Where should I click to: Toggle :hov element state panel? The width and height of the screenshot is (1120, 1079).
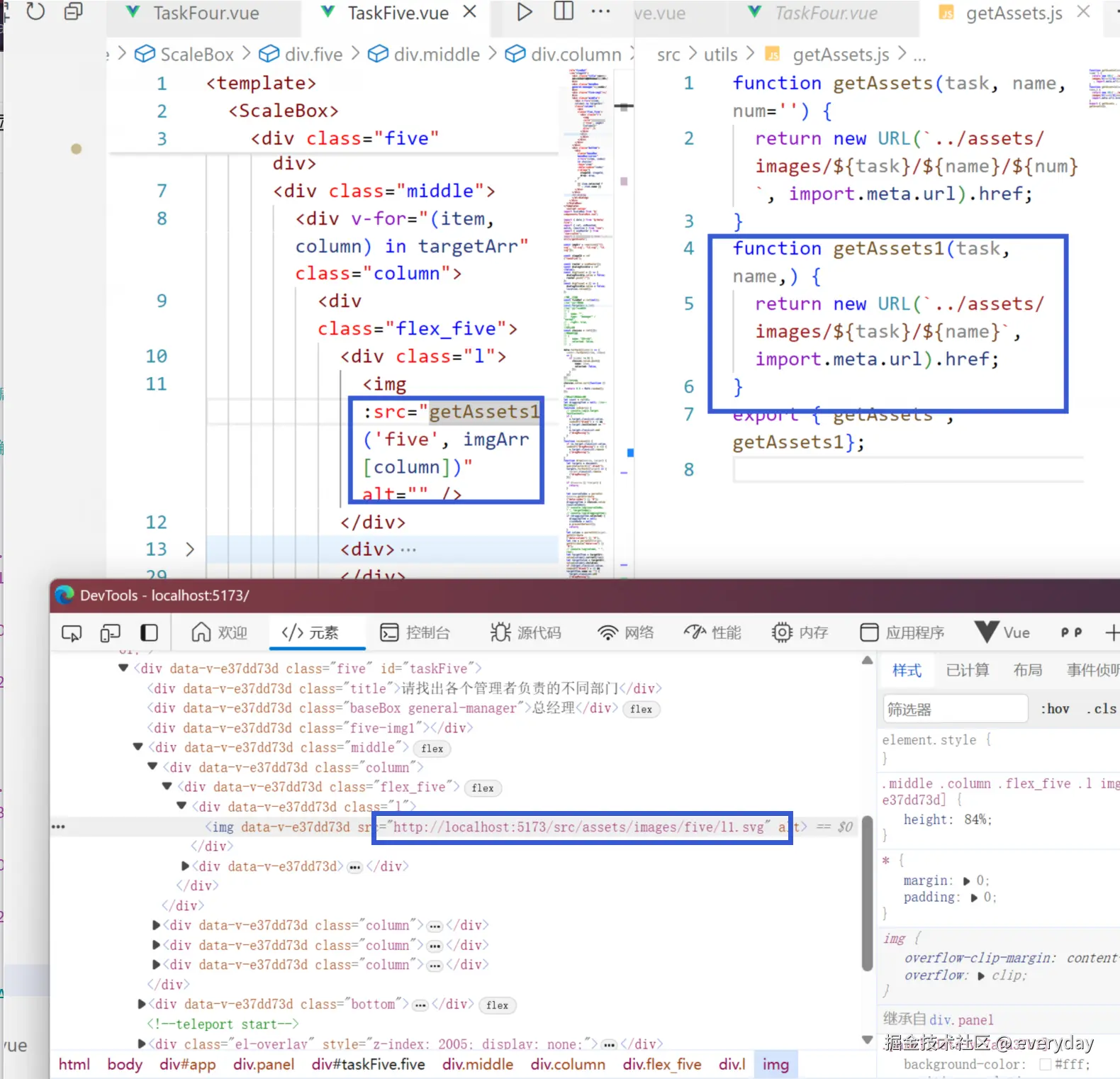pos(1055,709)
